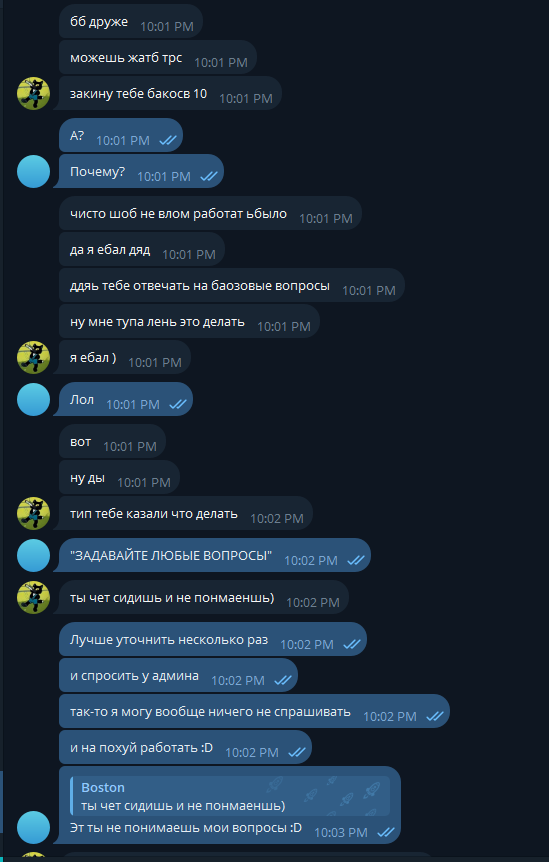The height and width of the screenshot is (862, 549).
Task: Select the message "чисто шоб не влом работат ьбыло"
Action: [210, 213]
